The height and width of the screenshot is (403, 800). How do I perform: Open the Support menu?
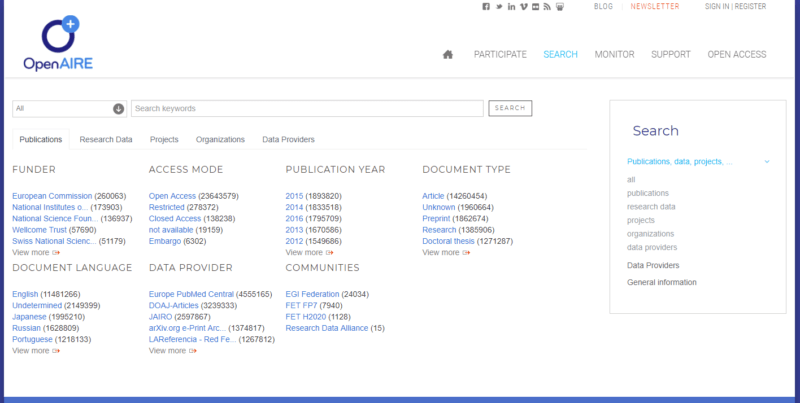pyautogui.click(x=670, y=54)
